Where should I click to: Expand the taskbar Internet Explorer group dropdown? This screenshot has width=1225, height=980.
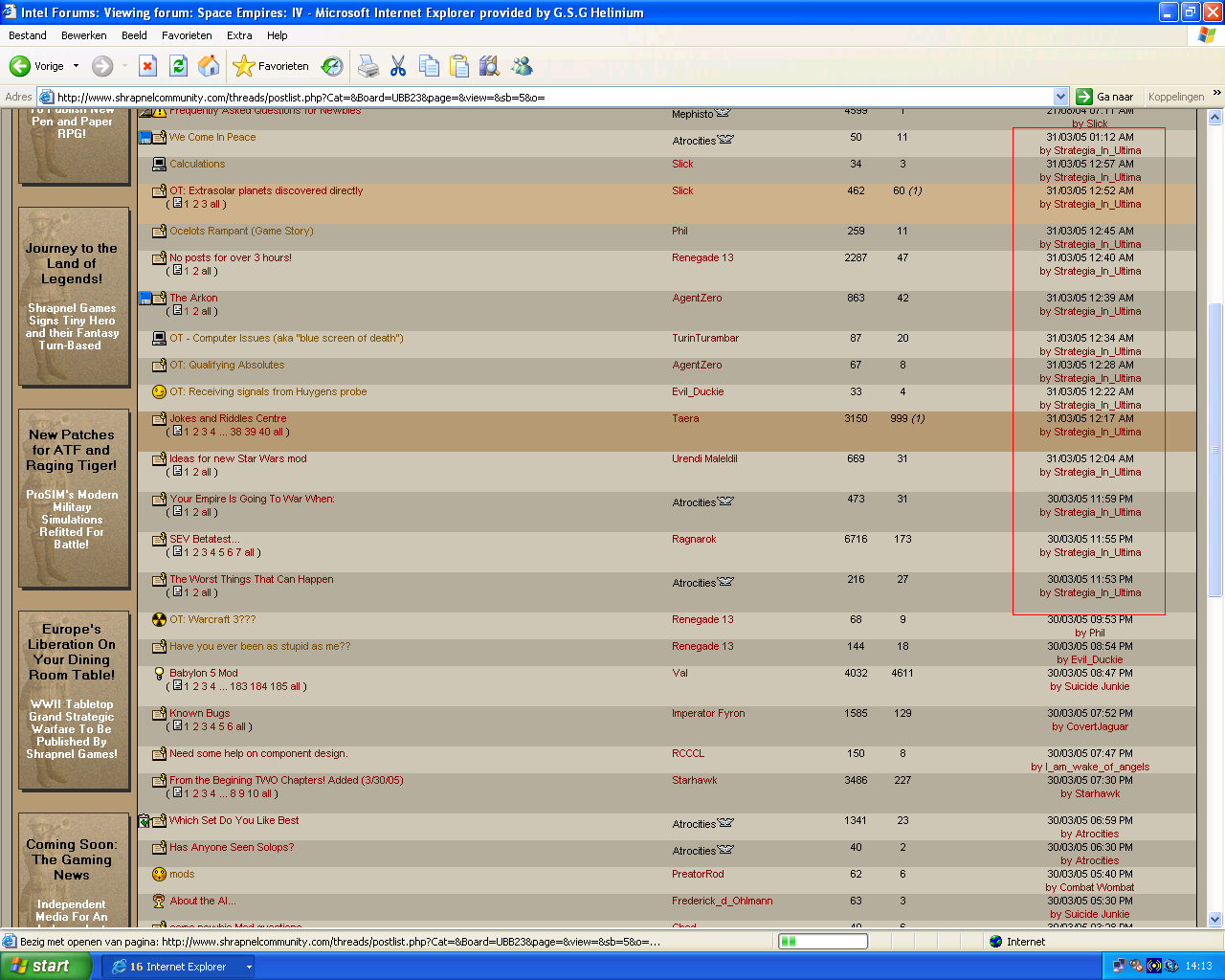click(x=249, y=967)
